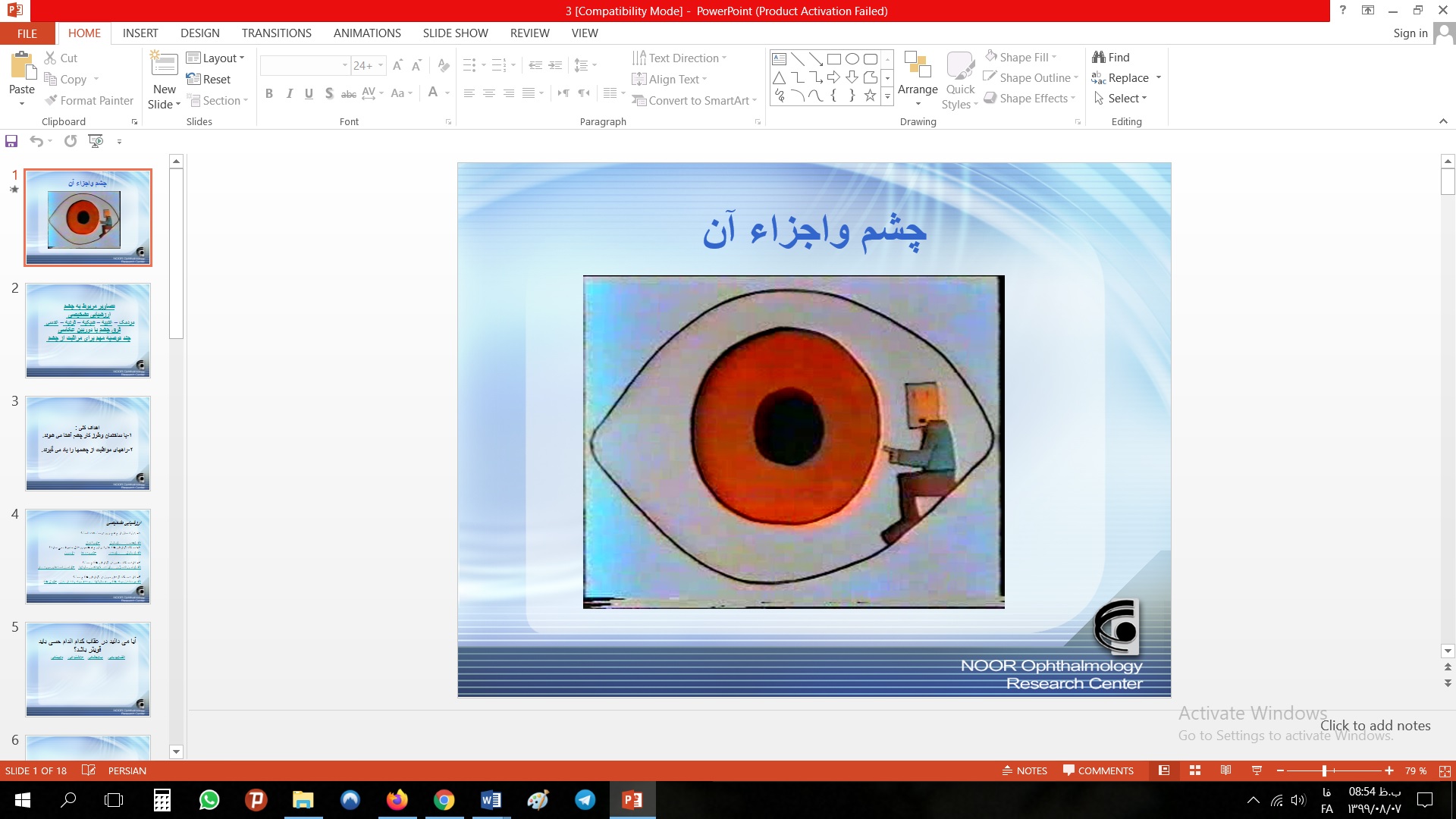This screenshot has width=1456, height=819.
Task: Toggle the Comments pane in the status bar
Action: (1098, 770)
